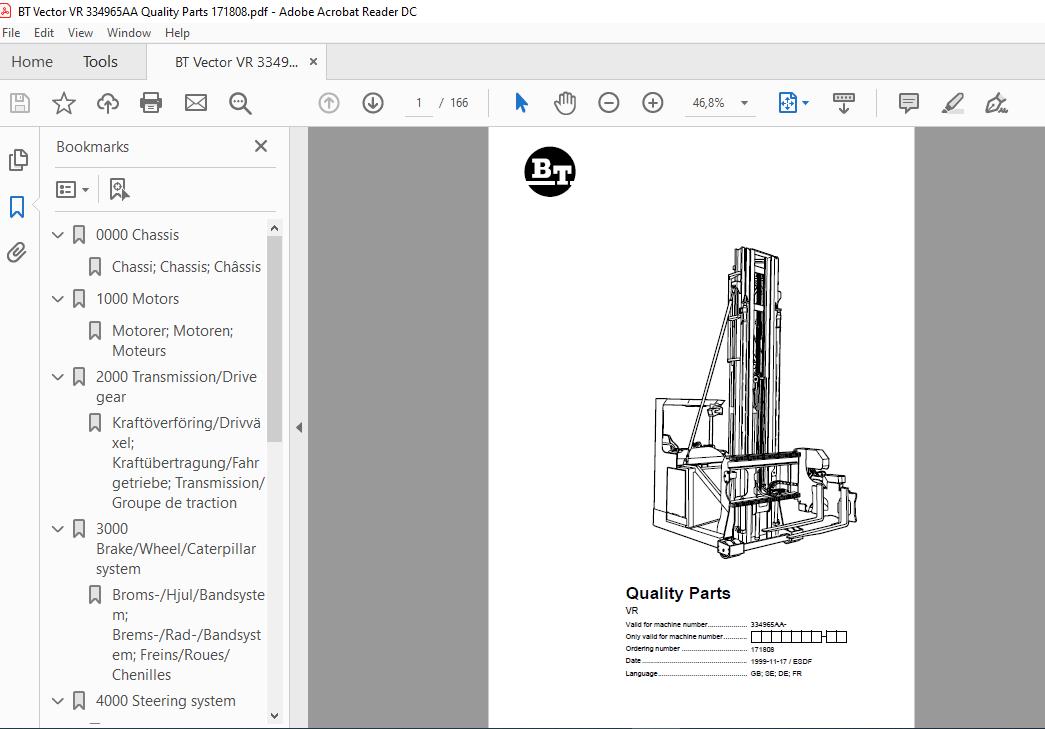Open Chassi; Chassis; Châssis bookmark
The width and height of the screenshot is (1045, 729).
(x=187, y=267)
